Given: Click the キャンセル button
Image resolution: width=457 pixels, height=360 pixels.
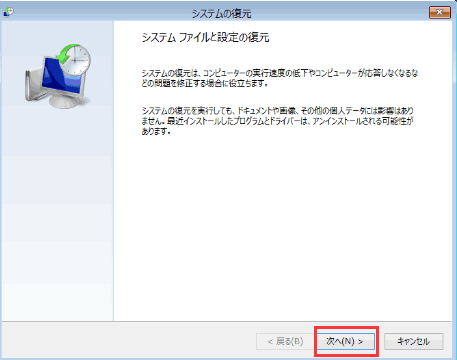Looking at the screenshot, I should [414, 341].
